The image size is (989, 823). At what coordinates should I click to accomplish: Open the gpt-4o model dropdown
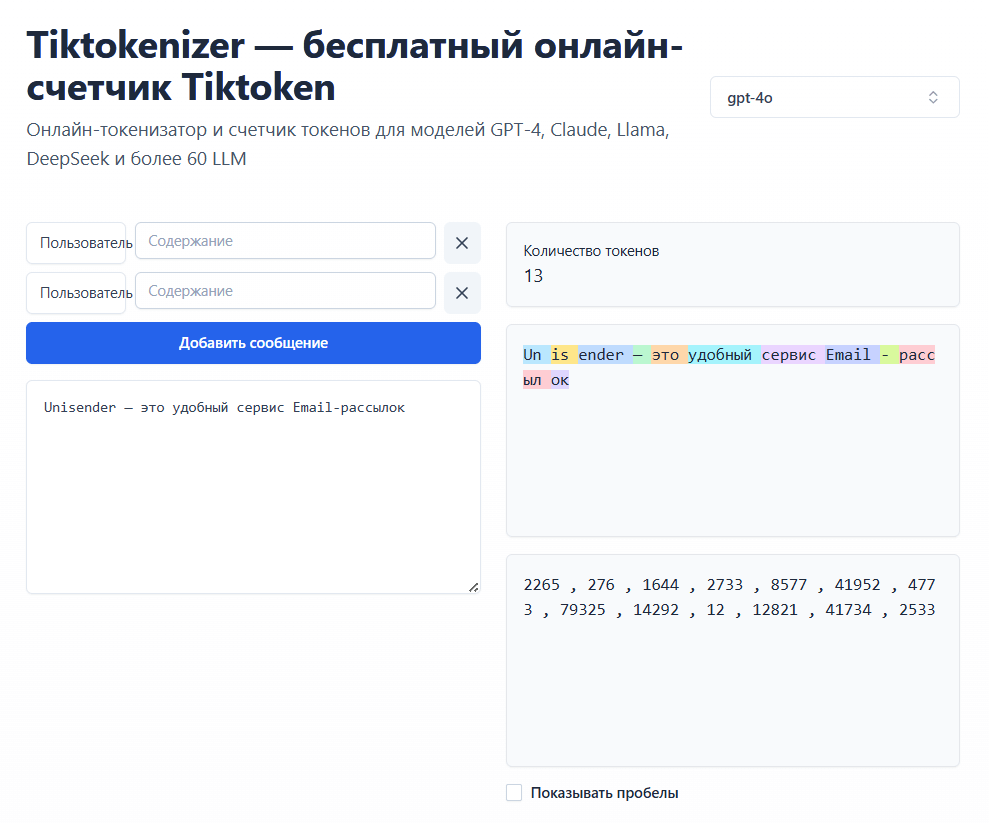point(834,97)
